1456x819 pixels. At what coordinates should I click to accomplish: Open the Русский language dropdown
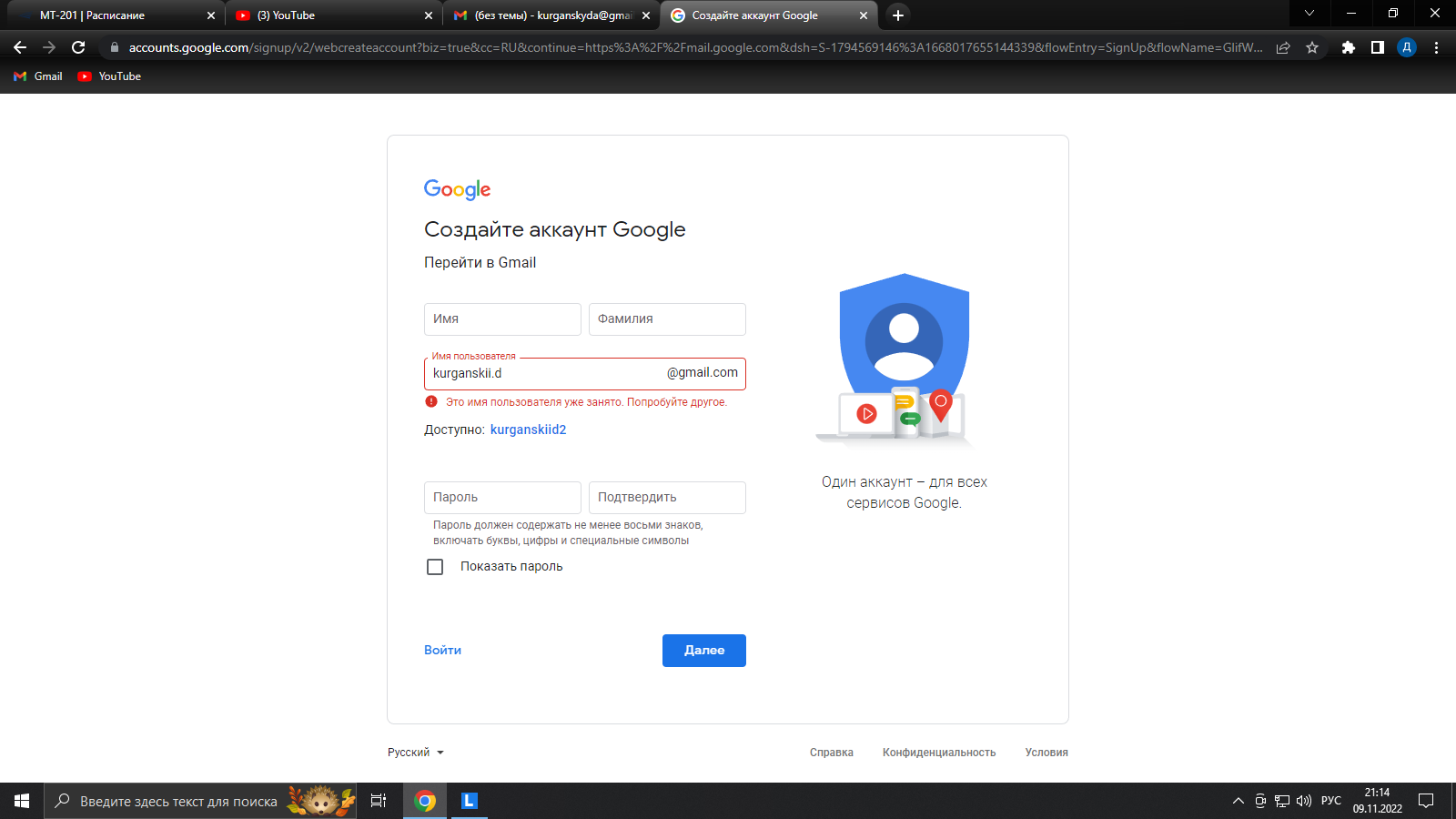[416, 753]
